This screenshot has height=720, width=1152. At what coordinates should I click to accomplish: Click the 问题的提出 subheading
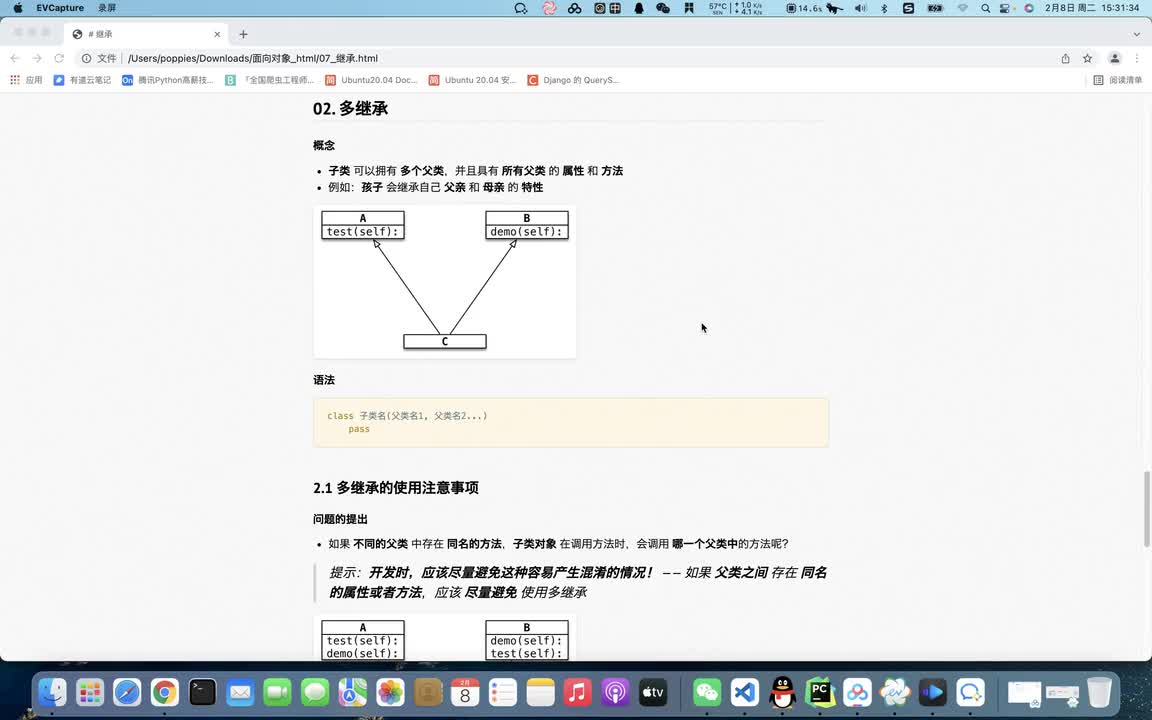tap(340, 519)
